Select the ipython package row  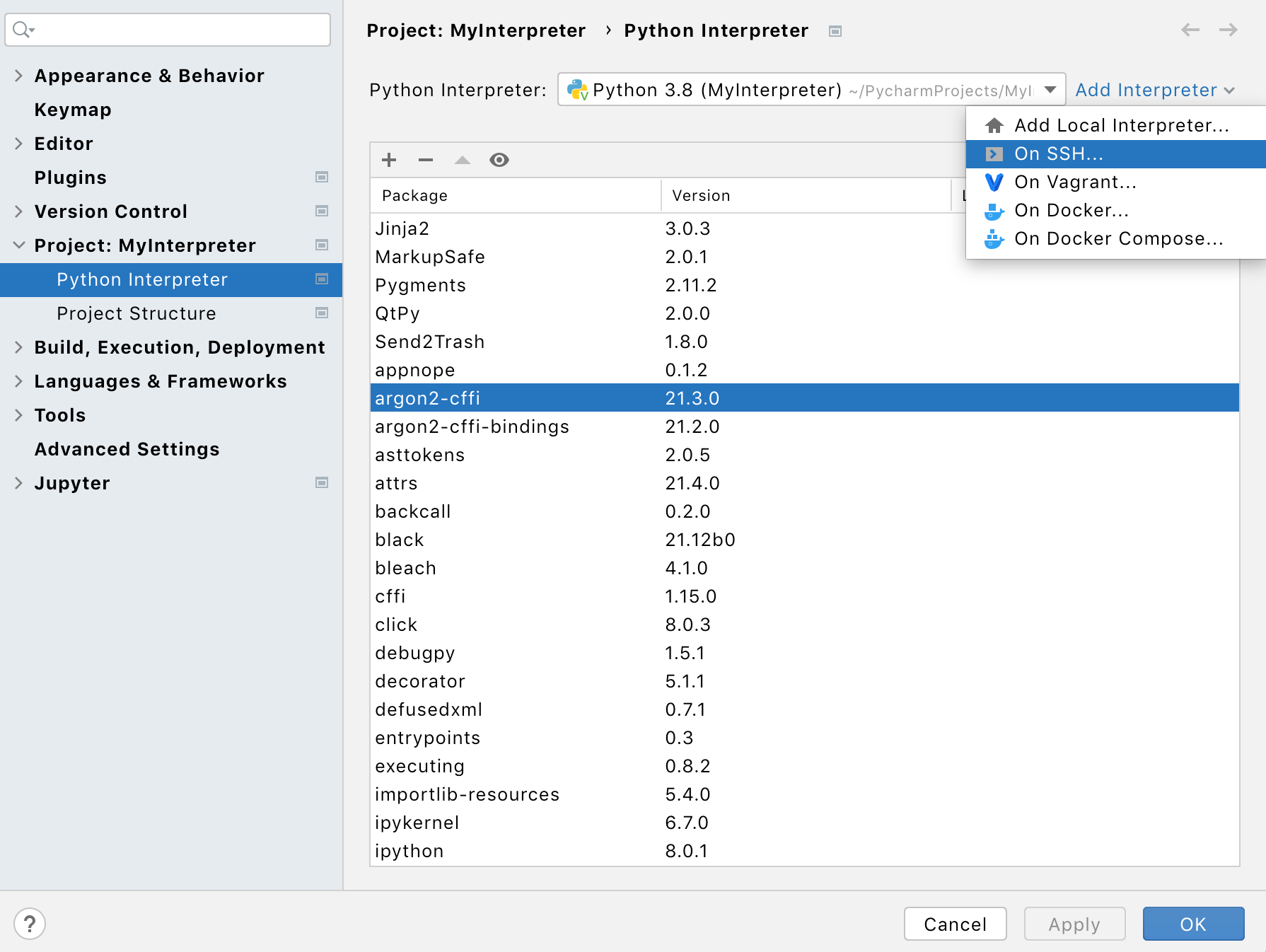pyautogui.click(x=805, y=851)
